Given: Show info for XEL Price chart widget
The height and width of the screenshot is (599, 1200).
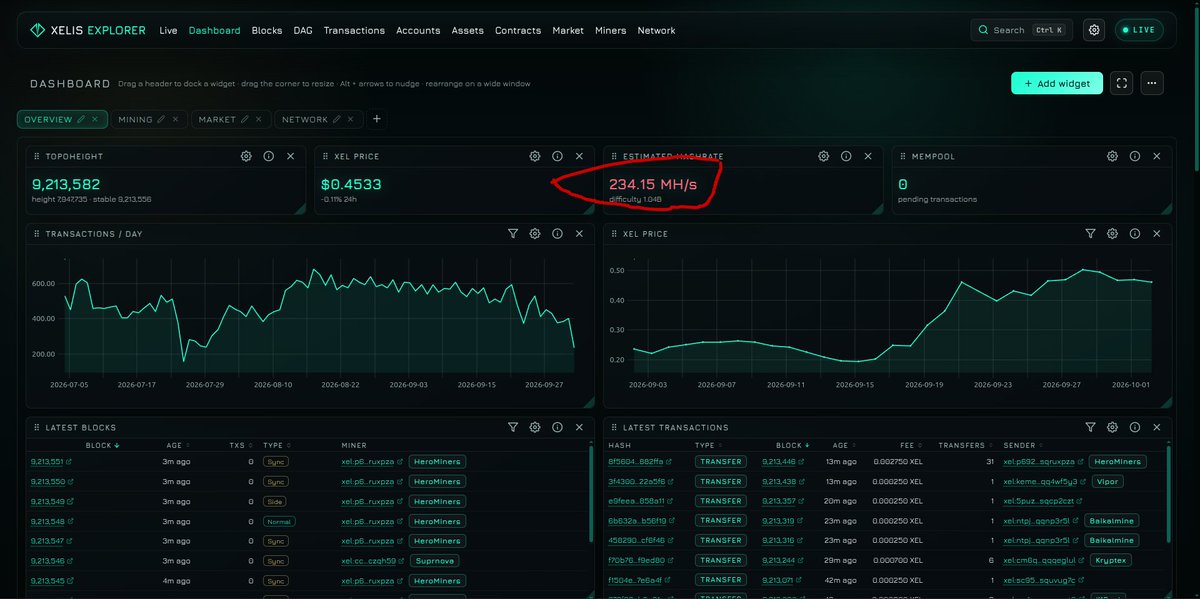Looking at the screenshot, I should [1135, 233].
